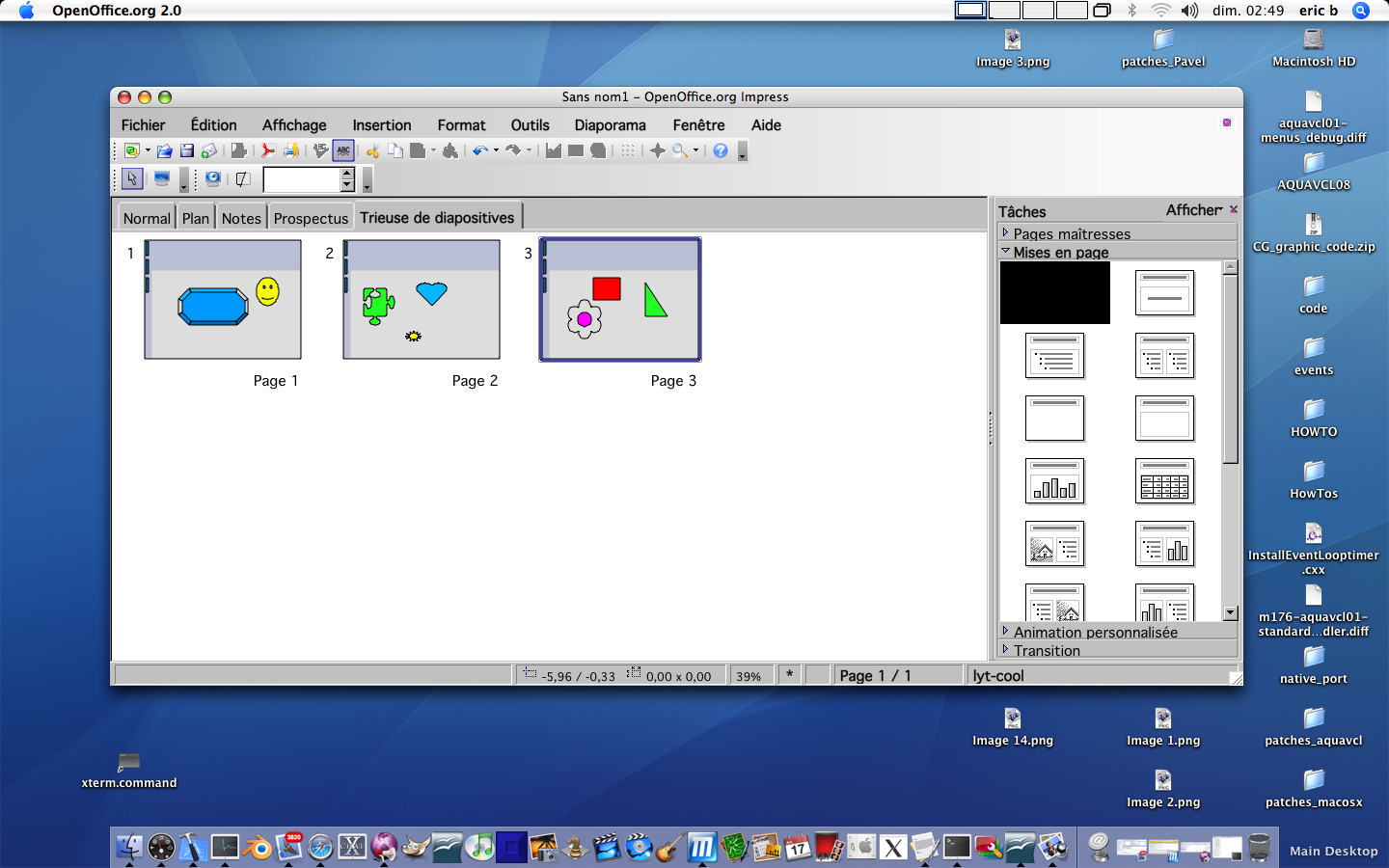Click the Open file folder icon
The width and height of the screenshot is (1389, 868).
point(165,150)
